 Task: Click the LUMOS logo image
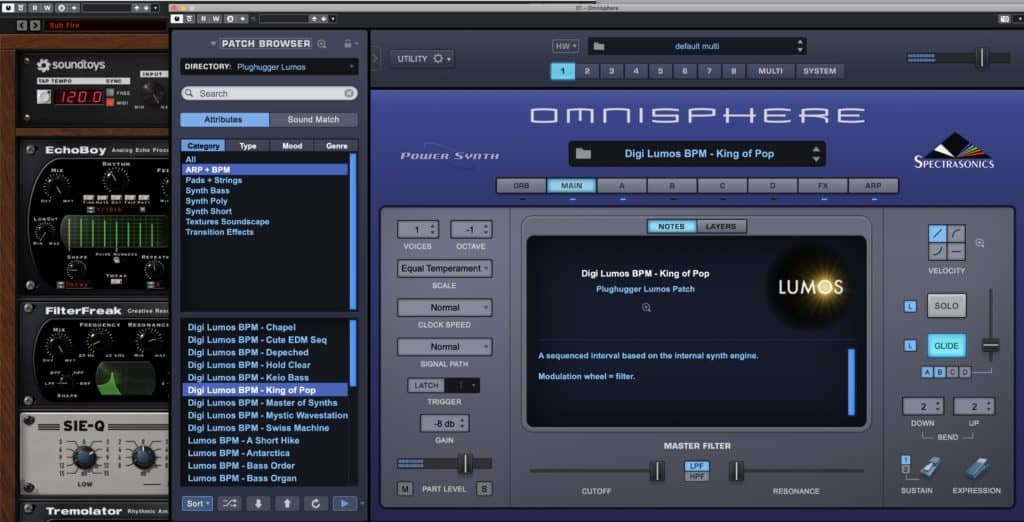810,286
